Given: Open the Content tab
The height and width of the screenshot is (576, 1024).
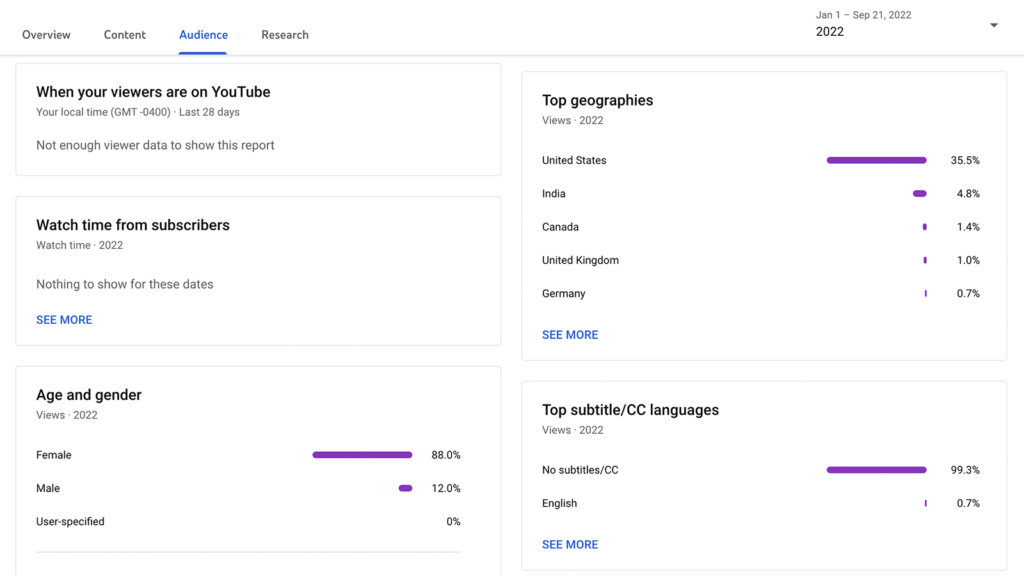Looking at the screenshot, I should 124,34.
